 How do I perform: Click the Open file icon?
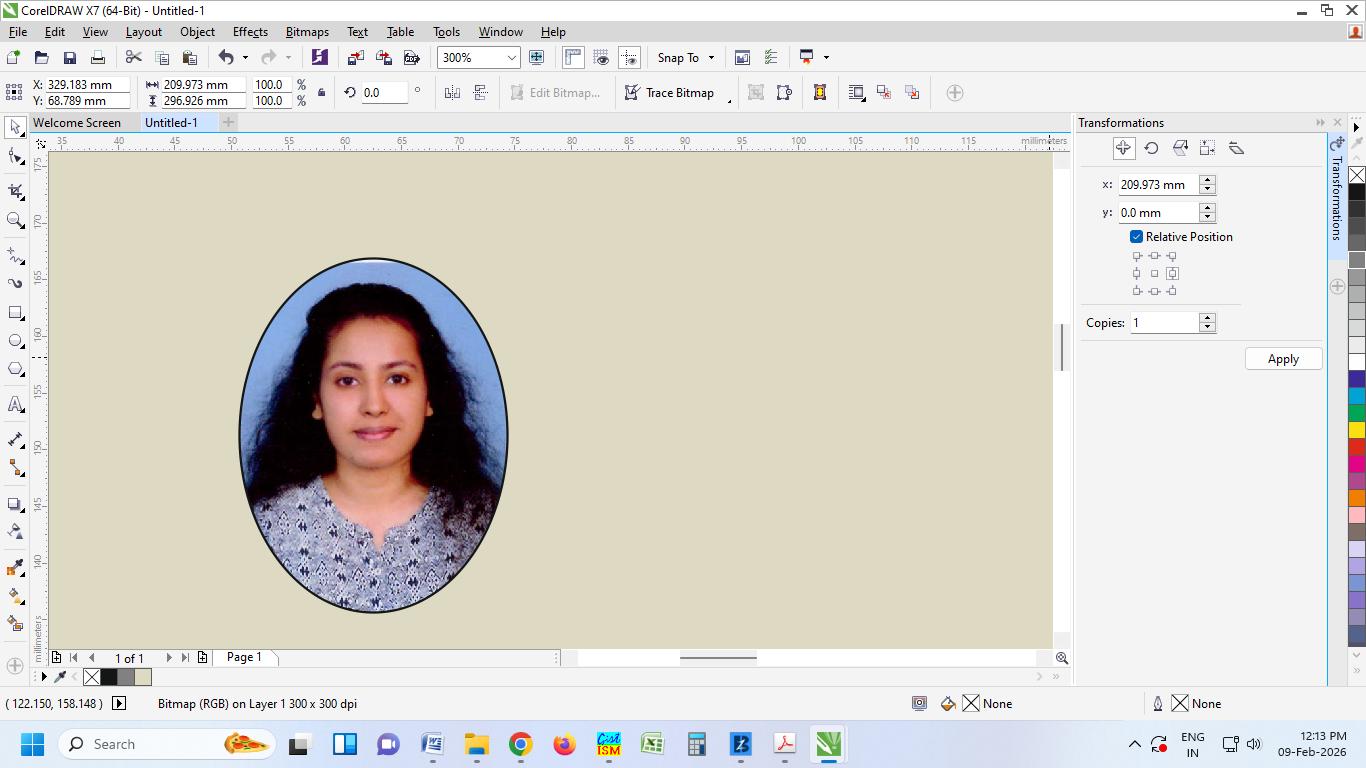[x=42, y=58]
